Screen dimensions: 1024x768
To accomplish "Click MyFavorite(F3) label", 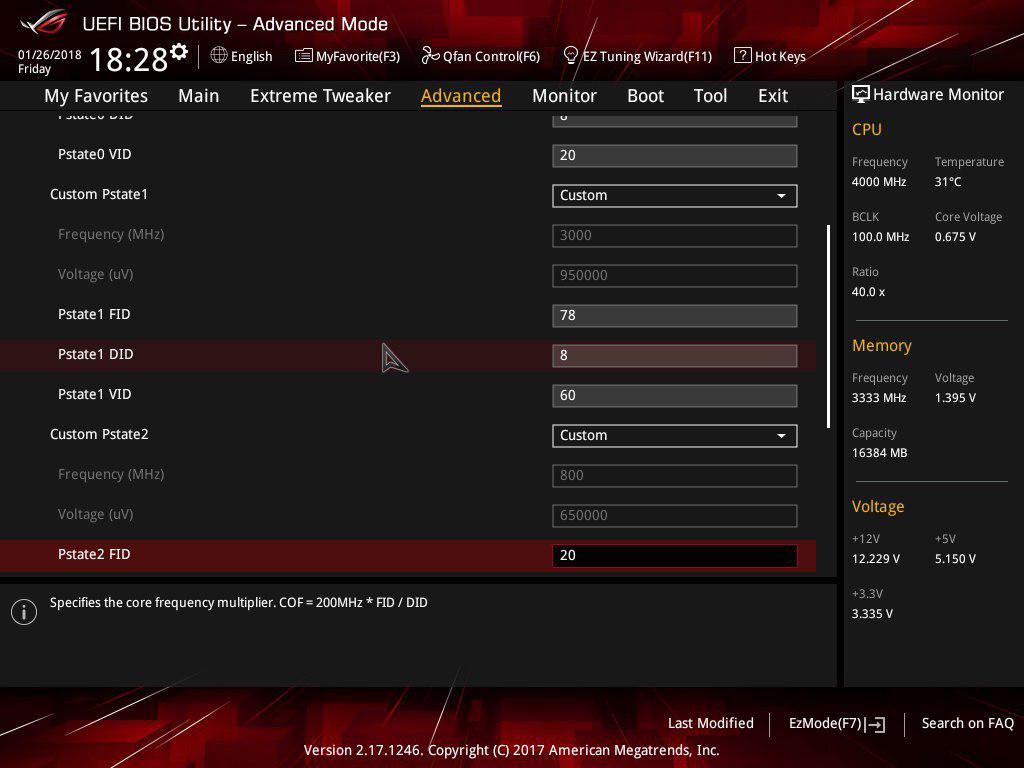I will (x=358, y=56).
